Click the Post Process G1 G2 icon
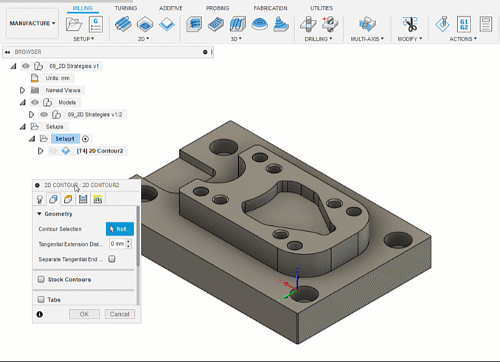 point(464,25)
